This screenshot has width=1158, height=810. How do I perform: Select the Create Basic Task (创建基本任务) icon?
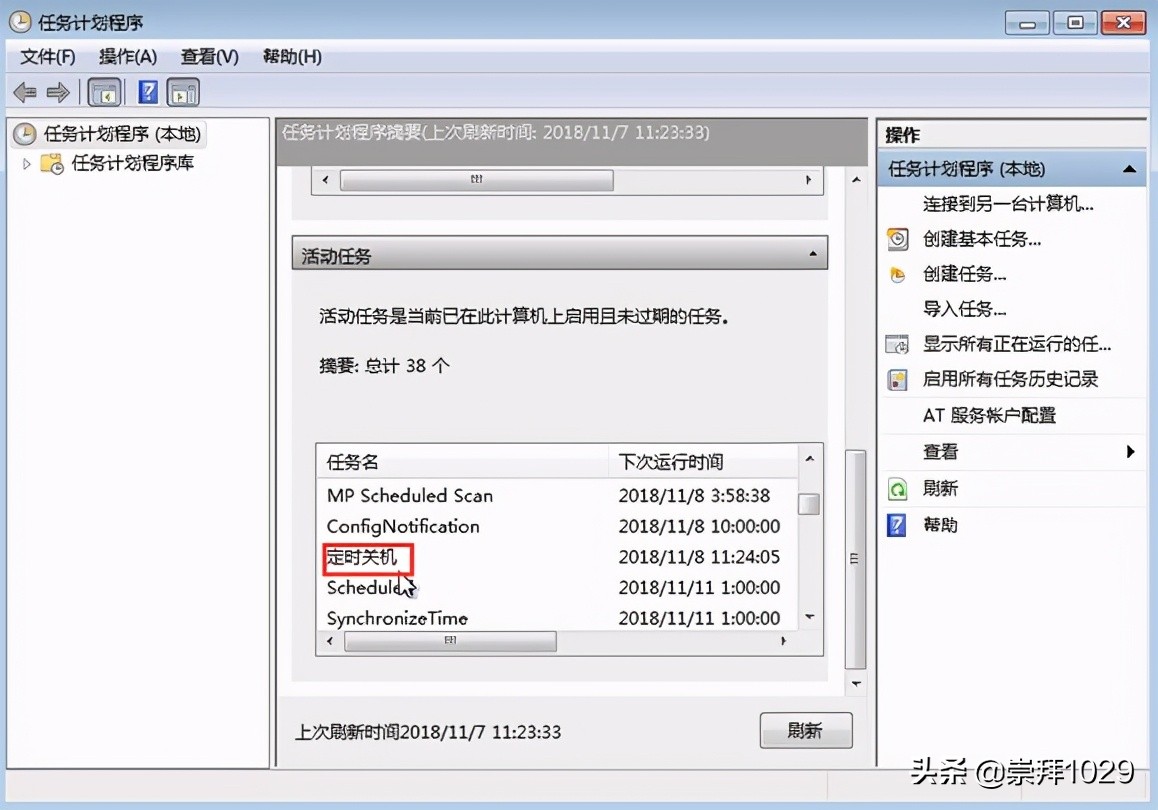(897, 238)
